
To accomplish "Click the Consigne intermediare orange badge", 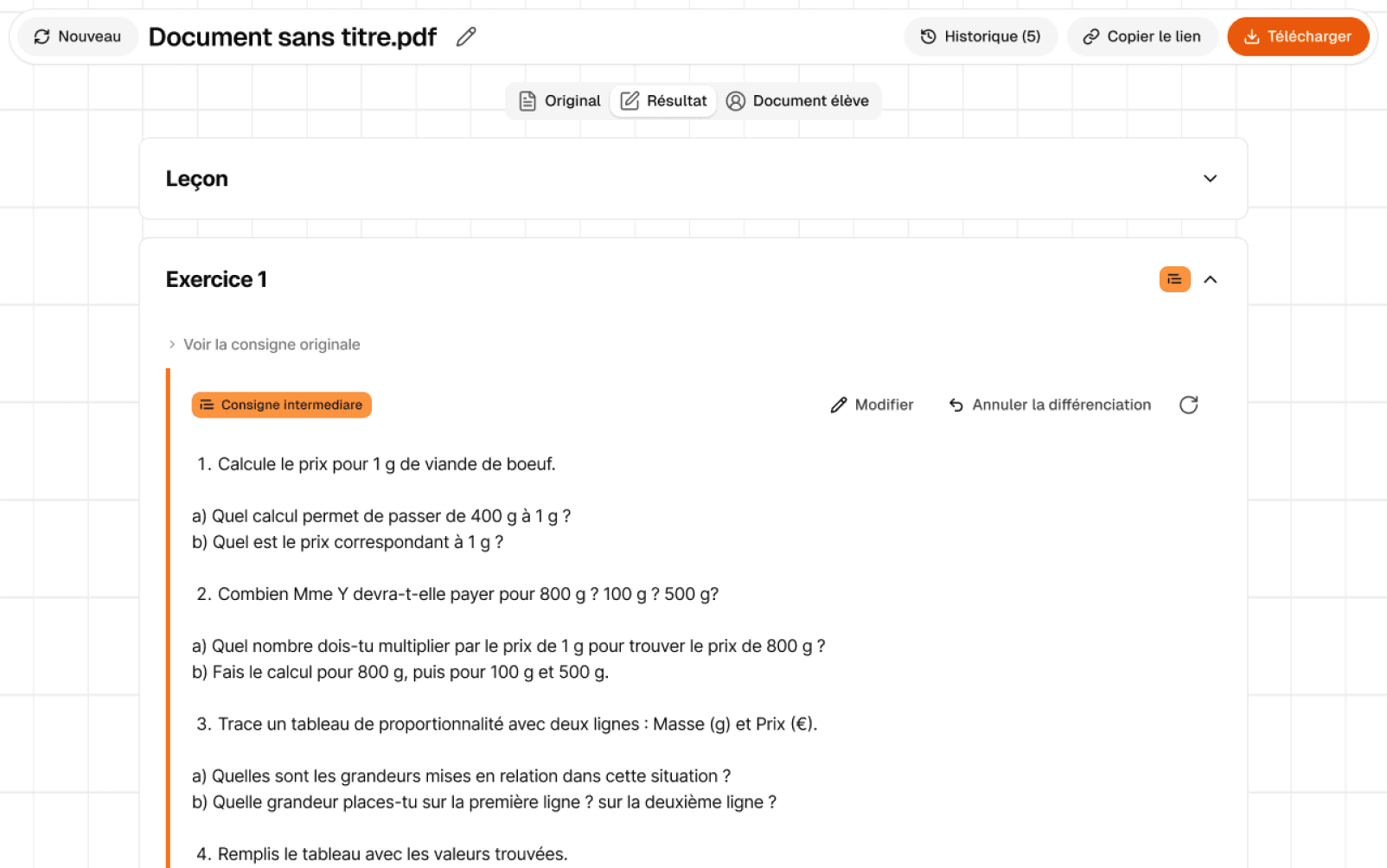I will 282,405.
